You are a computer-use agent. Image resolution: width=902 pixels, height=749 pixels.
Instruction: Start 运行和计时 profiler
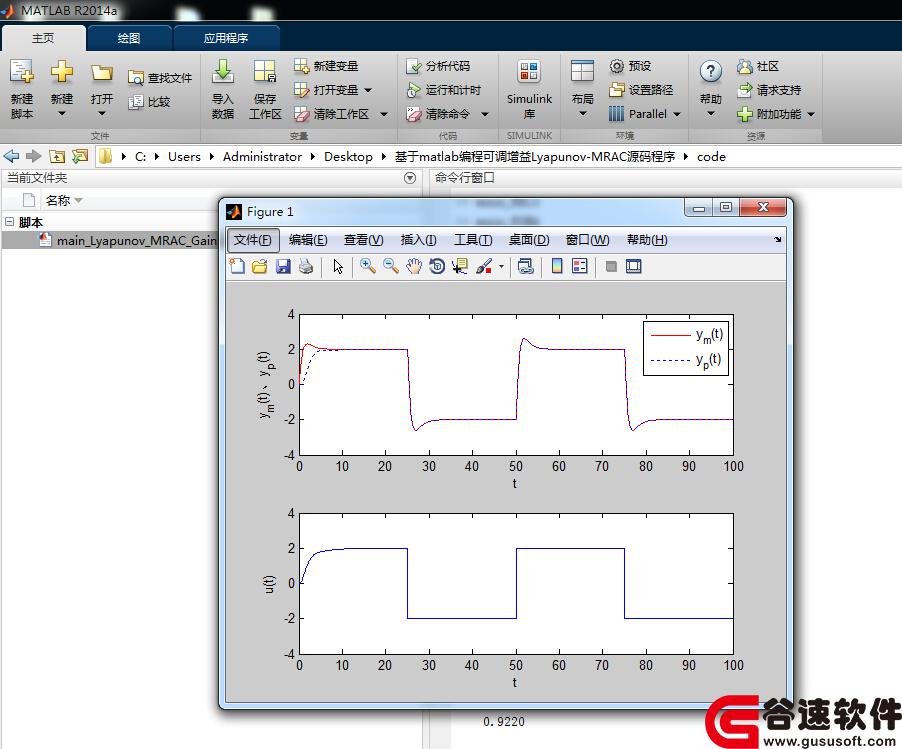pos(443,90)
